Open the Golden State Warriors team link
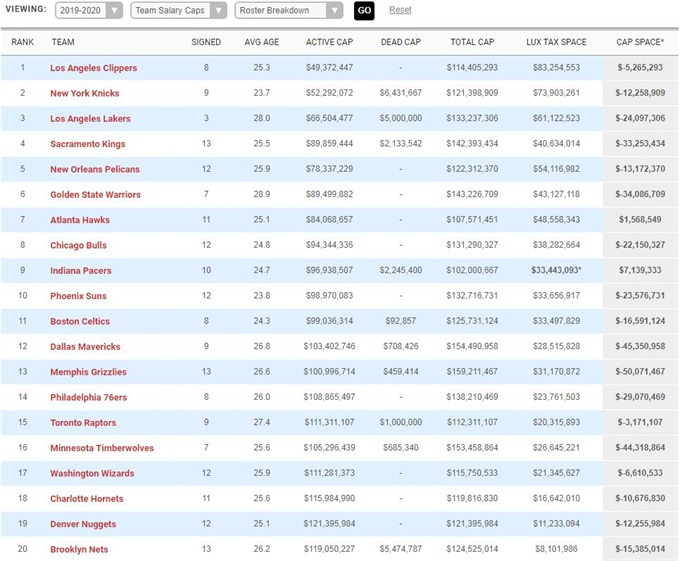The image size is (680, 561). pyautogui.click(x=95, y=195)
